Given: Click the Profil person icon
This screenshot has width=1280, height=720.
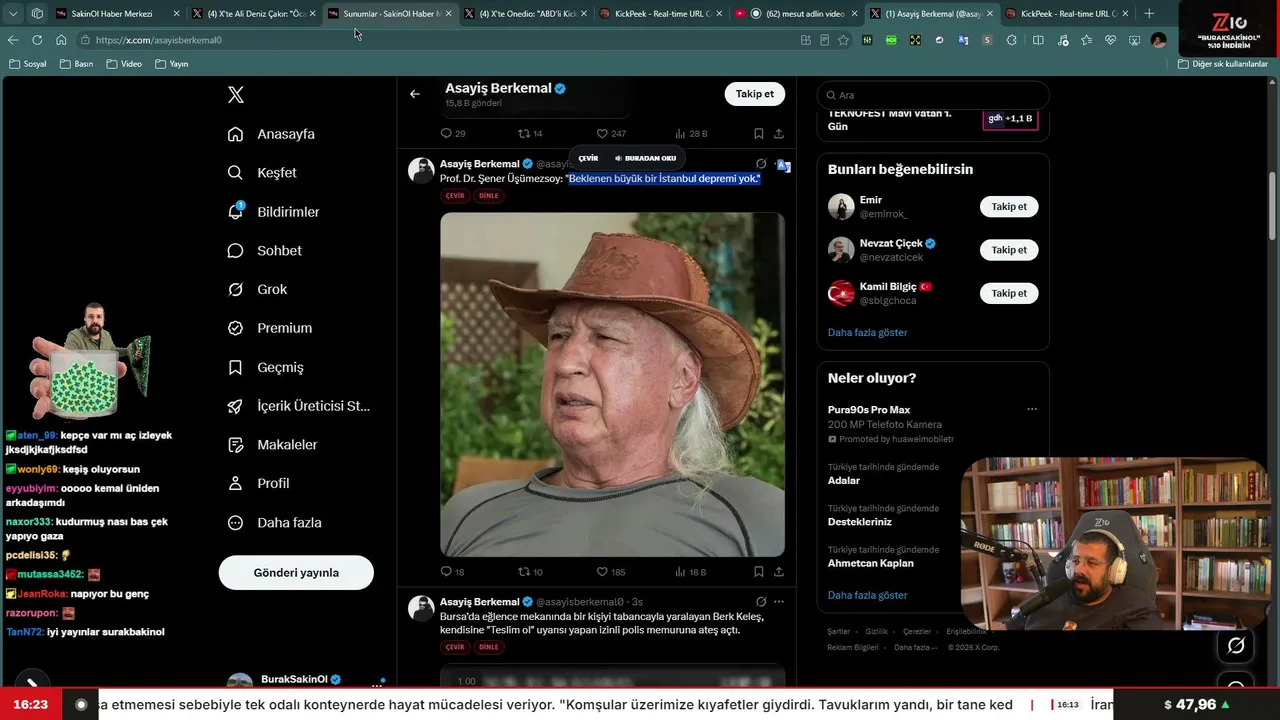Looking at the screenshot, I should [x=235, y=483].
